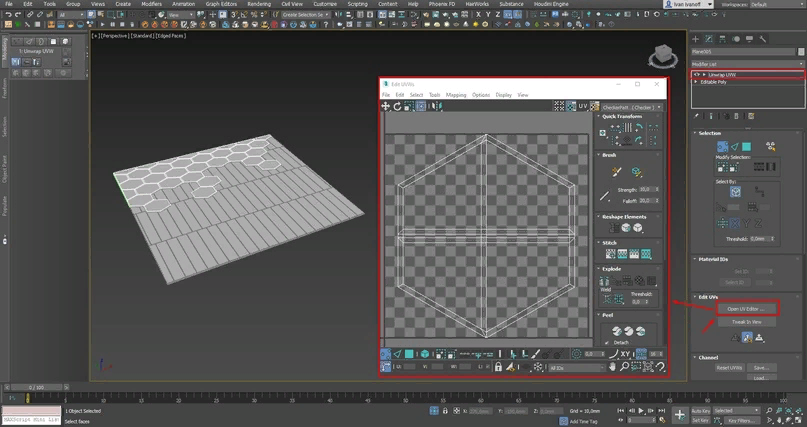Click the animation timeline slider handle

35,386
